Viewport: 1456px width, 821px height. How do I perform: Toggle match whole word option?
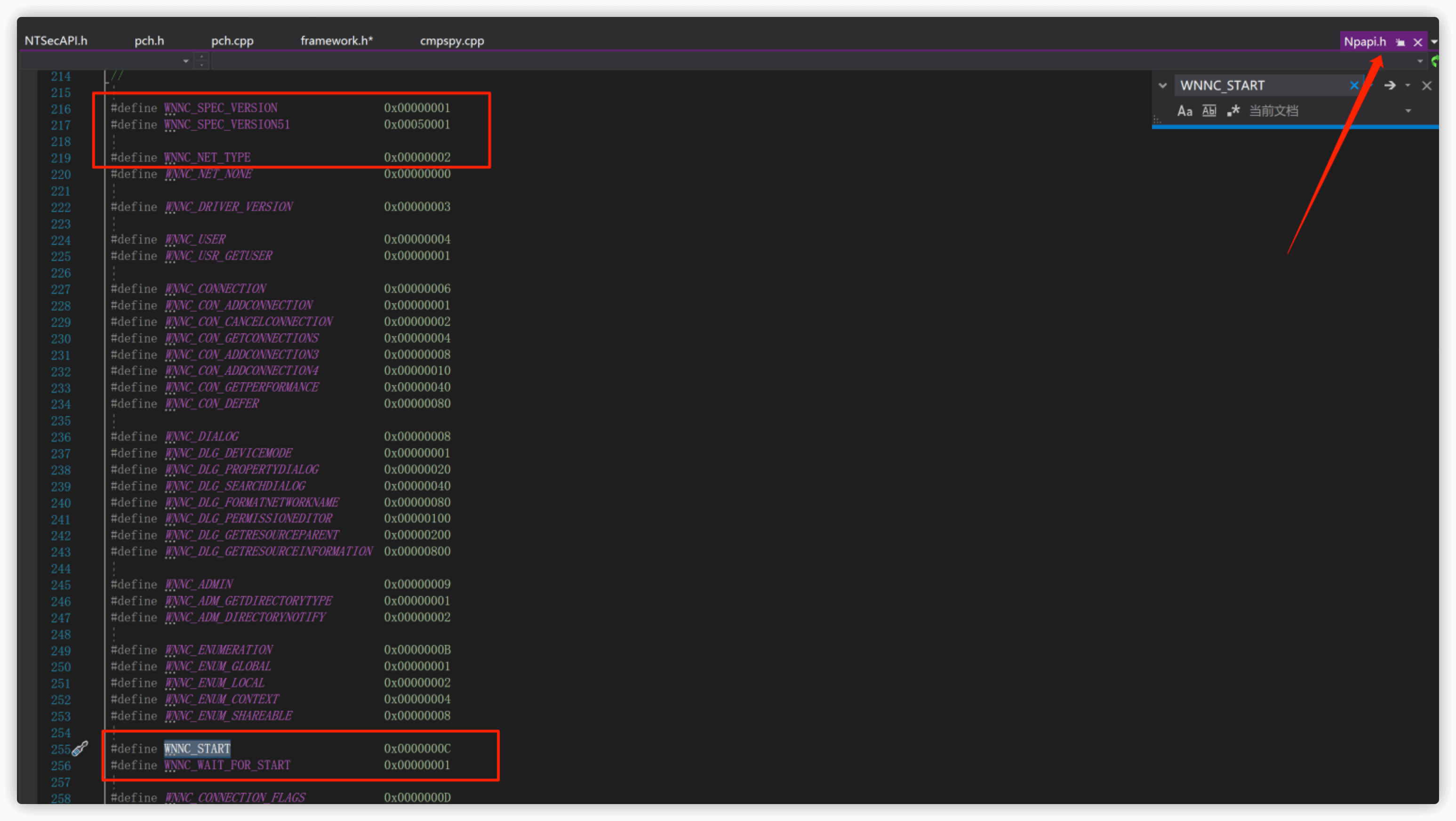point(1209,111)
